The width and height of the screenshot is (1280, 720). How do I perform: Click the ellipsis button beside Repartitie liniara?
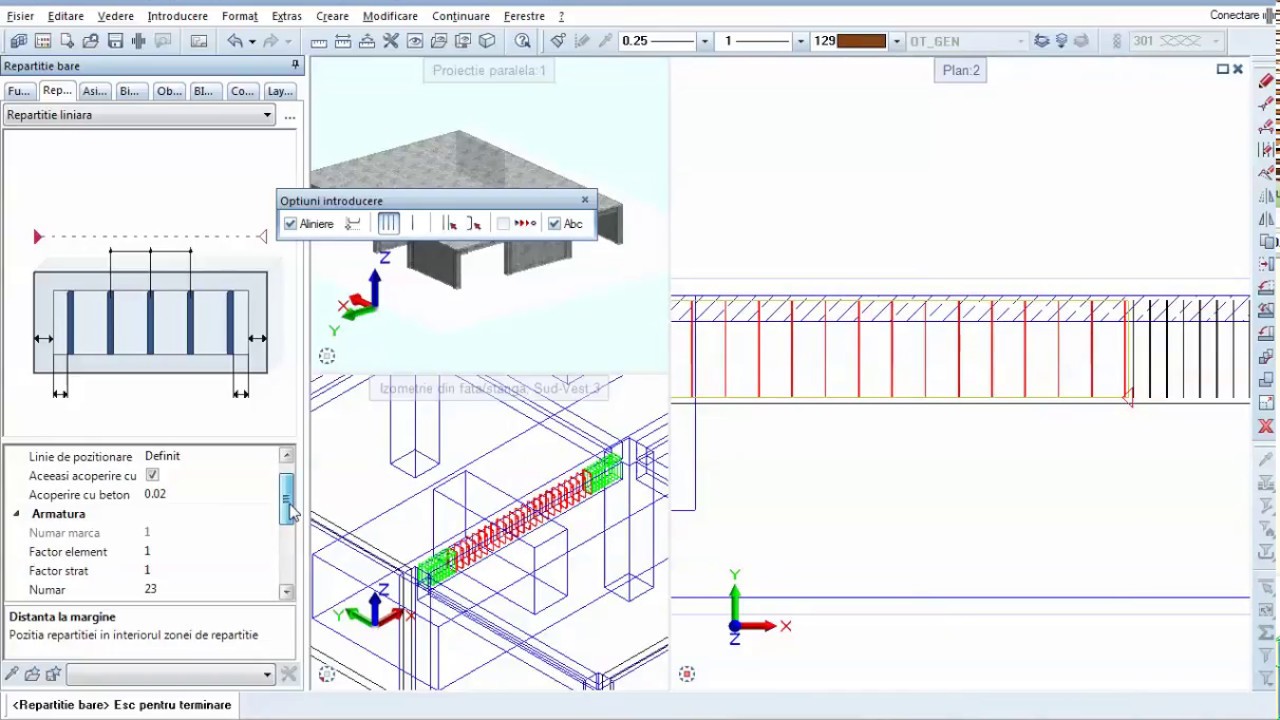pos(290,116)
